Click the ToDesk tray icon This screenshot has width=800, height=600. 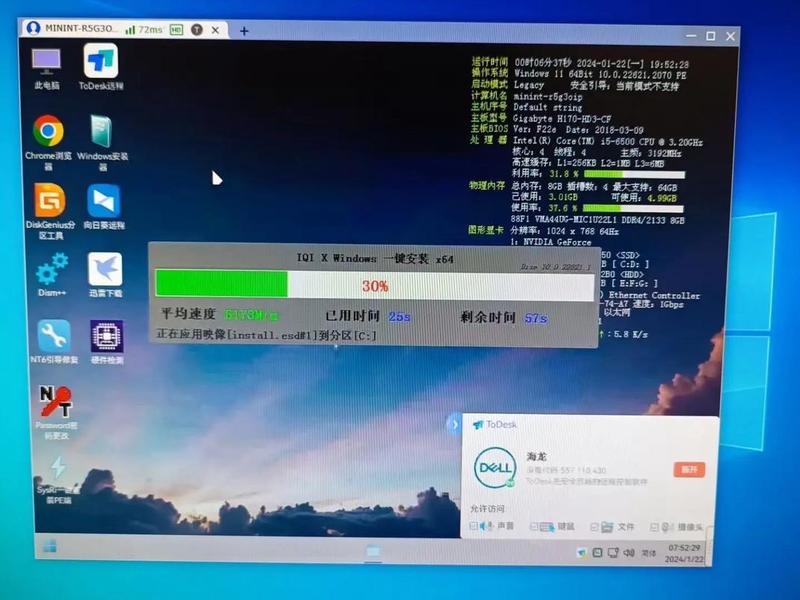582,553
